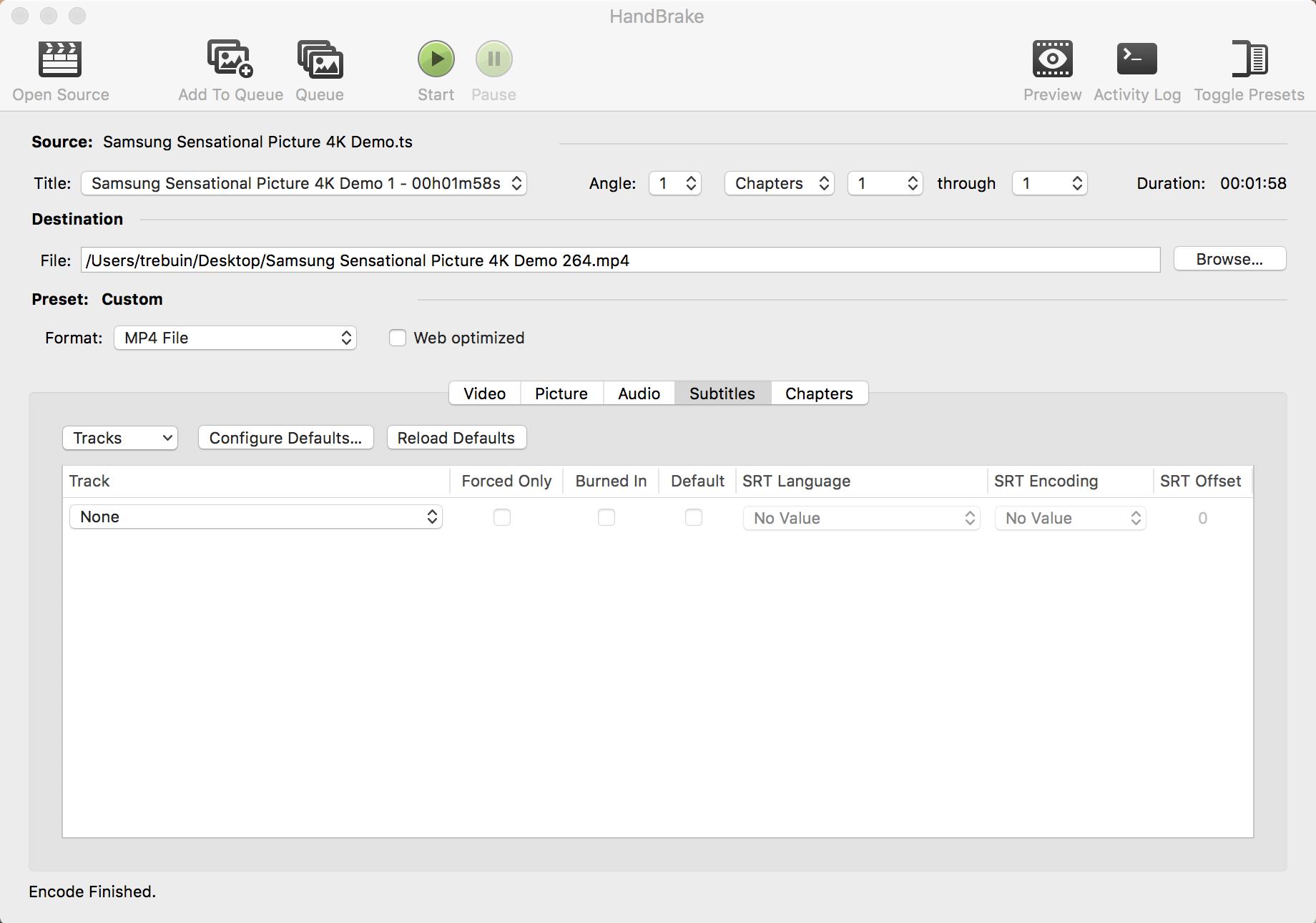Start the encode with the green play button
The image size is (1316, 923).
click(x=436, y=59)
